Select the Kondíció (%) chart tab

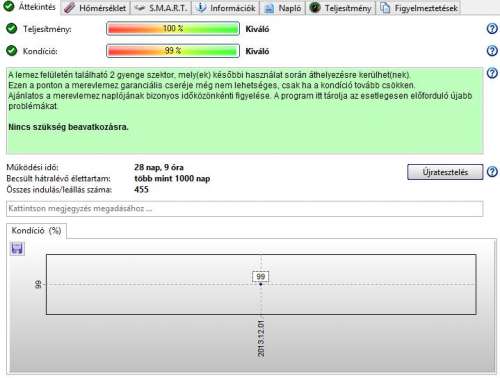pos(36,231)
